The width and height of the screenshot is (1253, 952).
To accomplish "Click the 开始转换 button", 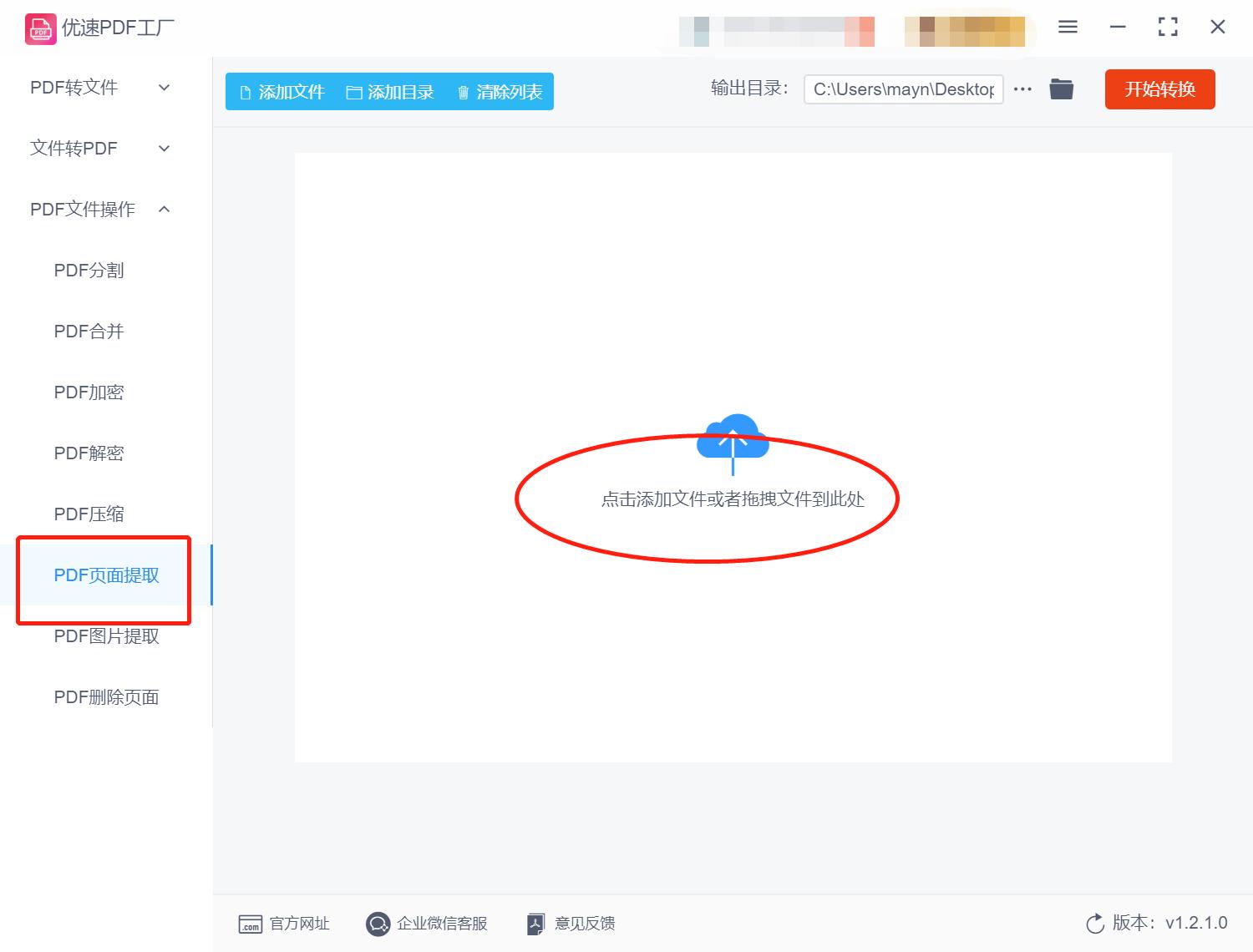I will (x=1159, y=89).
